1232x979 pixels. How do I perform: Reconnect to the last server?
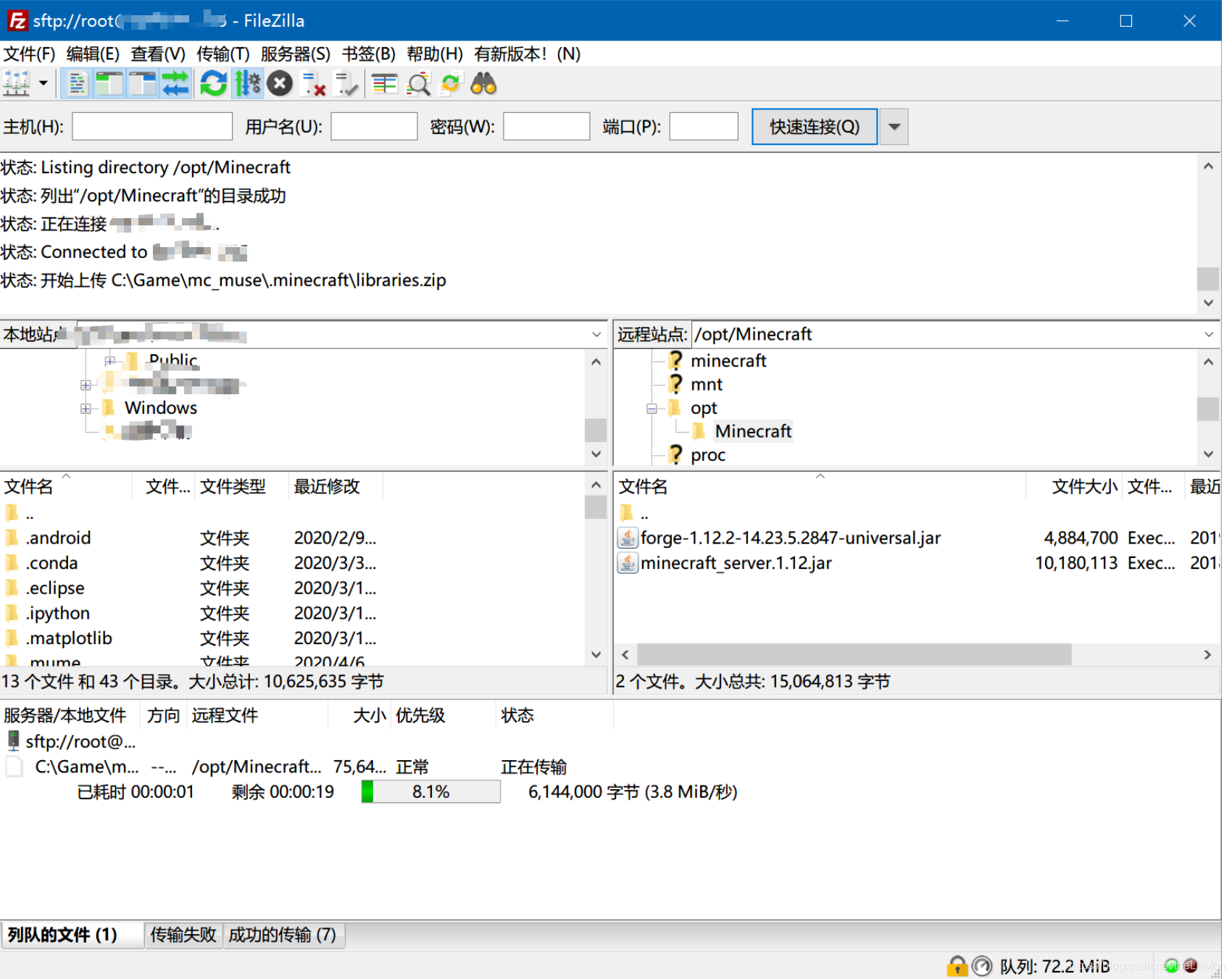pyautogui.click(x=346, y=84)
